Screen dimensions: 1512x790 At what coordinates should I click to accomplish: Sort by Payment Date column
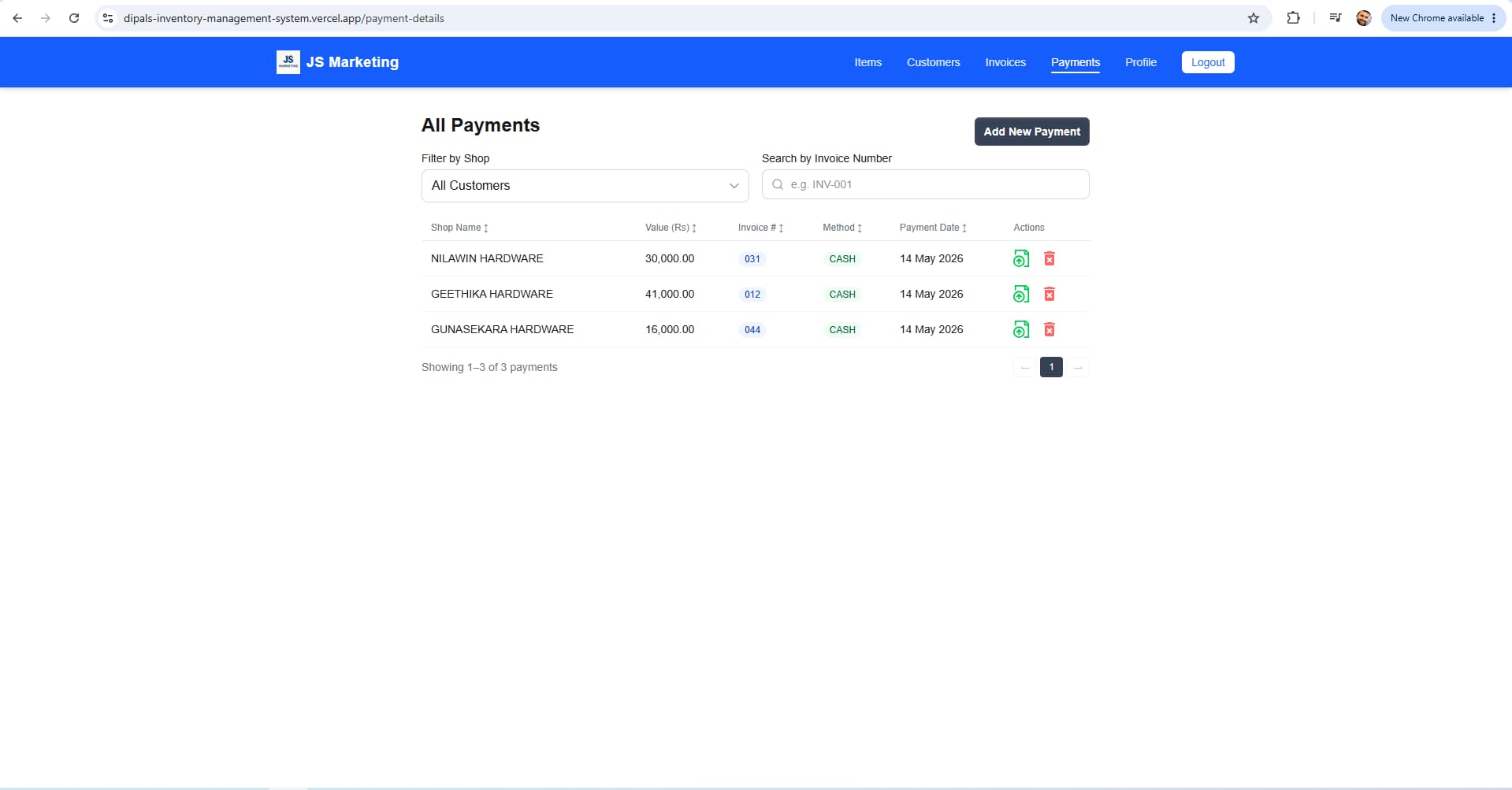pos(933,228)
